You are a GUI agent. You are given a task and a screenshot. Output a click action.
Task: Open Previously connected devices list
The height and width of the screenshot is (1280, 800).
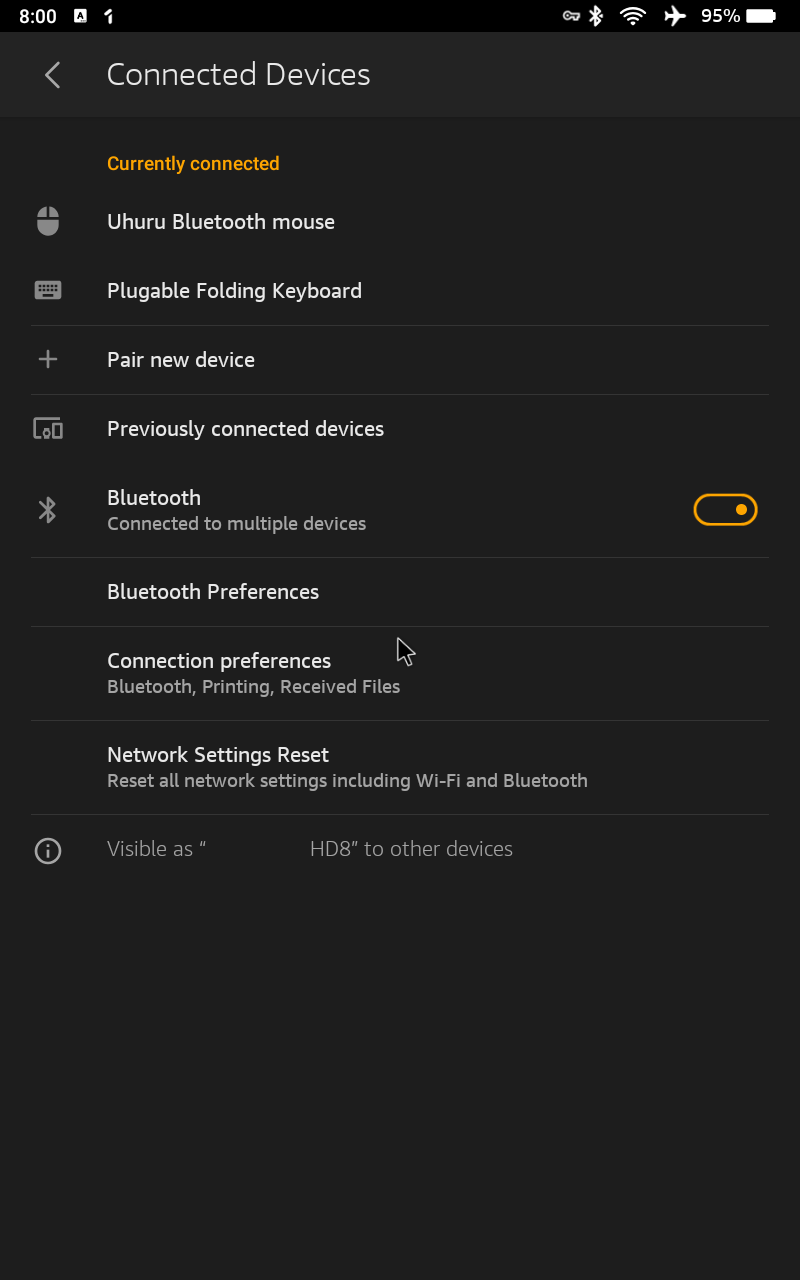pyautogui.click(x=245, y=429)
